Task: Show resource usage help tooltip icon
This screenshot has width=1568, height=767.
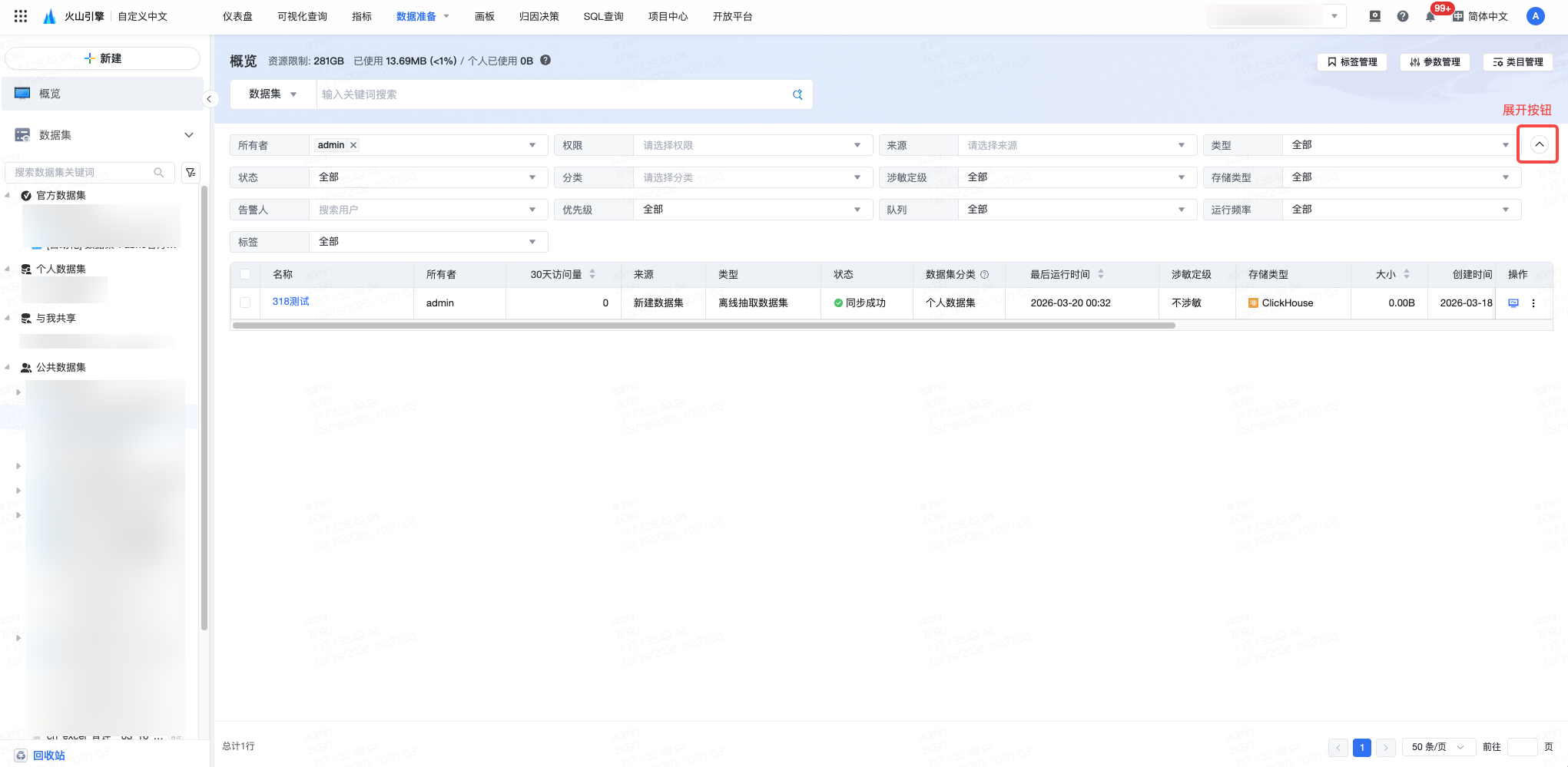Action: tap(545, 61)
